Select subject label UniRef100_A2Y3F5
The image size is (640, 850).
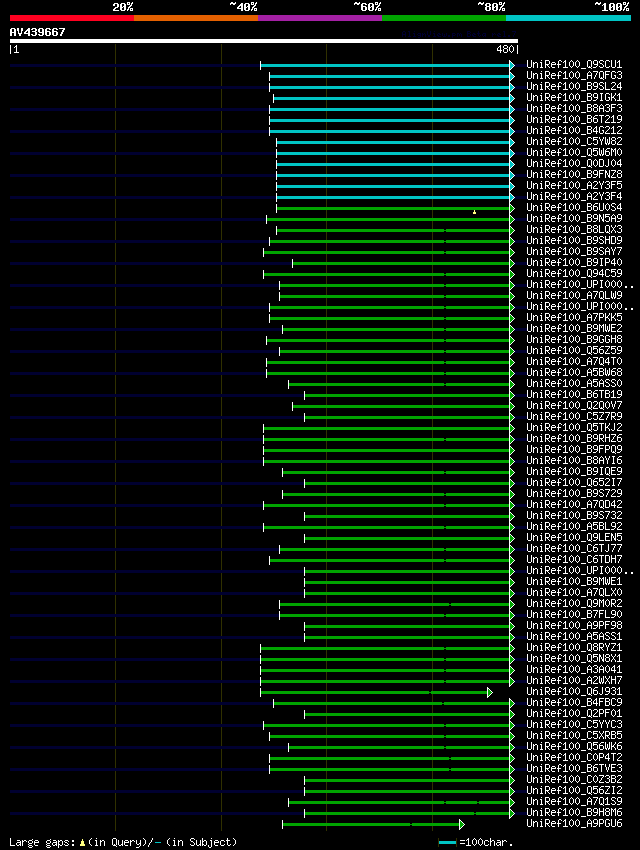point(574,185)
